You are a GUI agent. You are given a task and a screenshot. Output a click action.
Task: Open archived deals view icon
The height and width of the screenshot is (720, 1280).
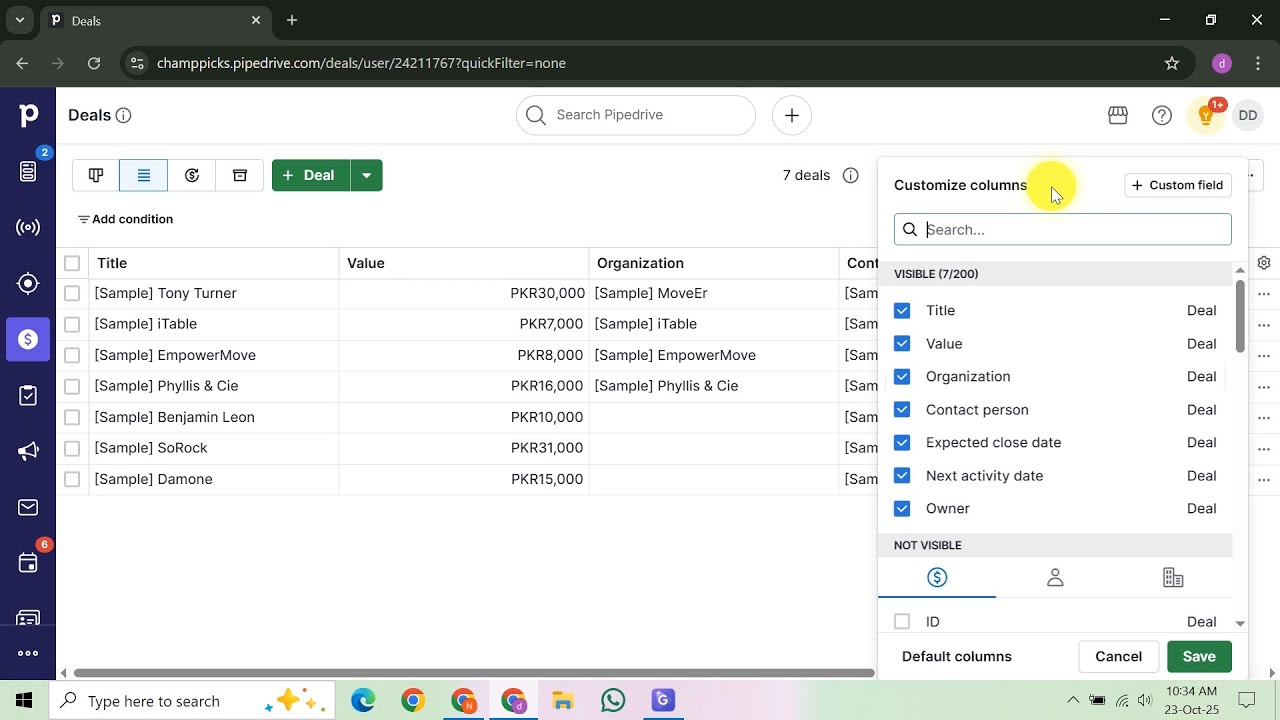click(x=240, y=175)
